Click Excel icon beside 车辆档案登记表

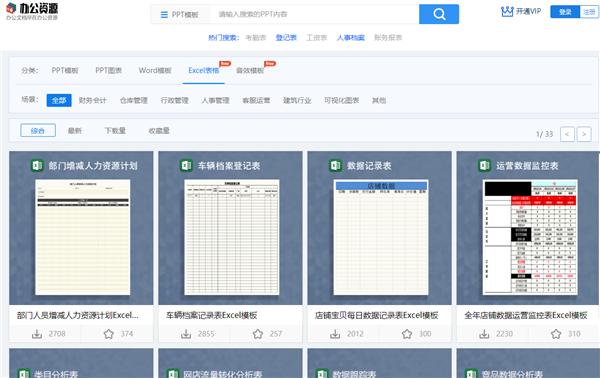pyautogui.click(x=186, y=166)
